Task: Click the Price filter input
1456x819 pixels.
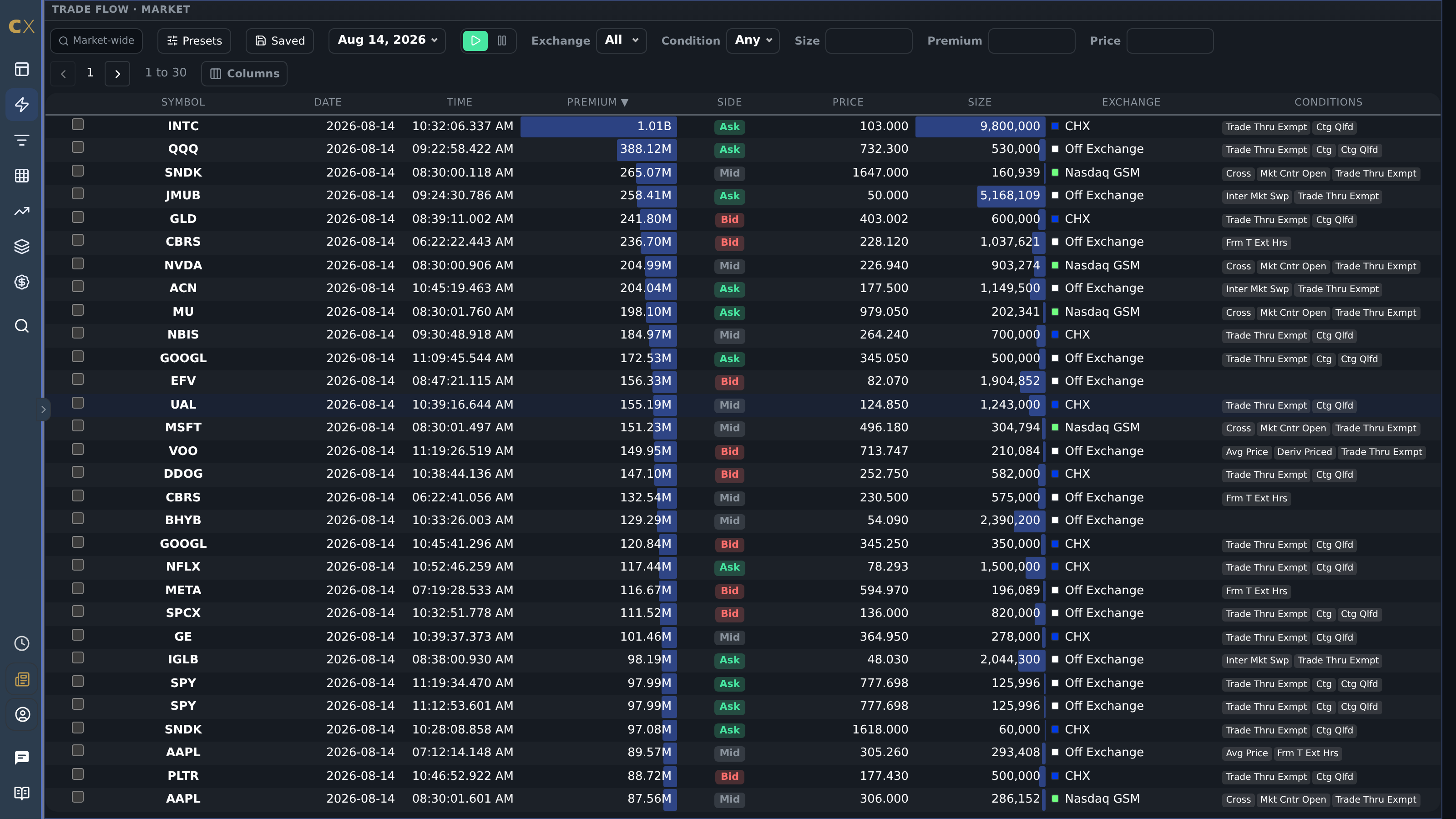Action: pos(1170,40)
